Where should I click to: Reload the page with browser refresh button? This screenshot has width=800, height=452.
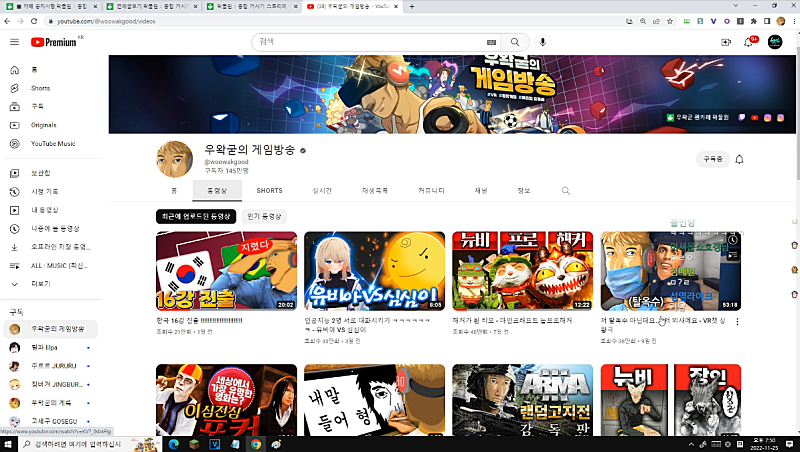[x=34, y=21]
